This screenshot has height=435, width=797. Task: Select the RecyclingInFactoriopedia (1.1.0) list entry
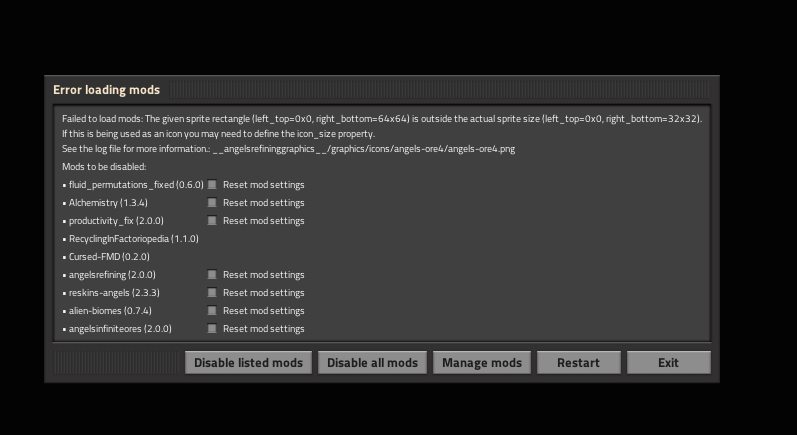click(133, 239)
